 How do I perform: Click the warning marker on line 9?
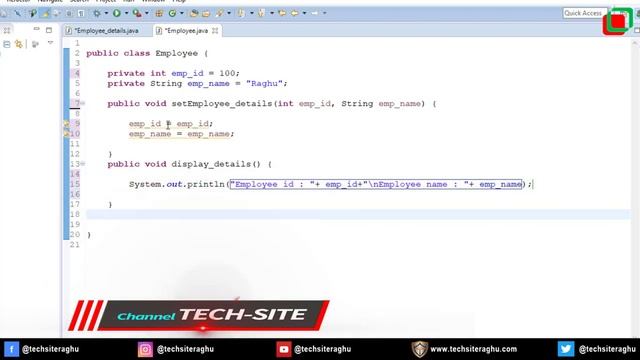tap(66, 124)
